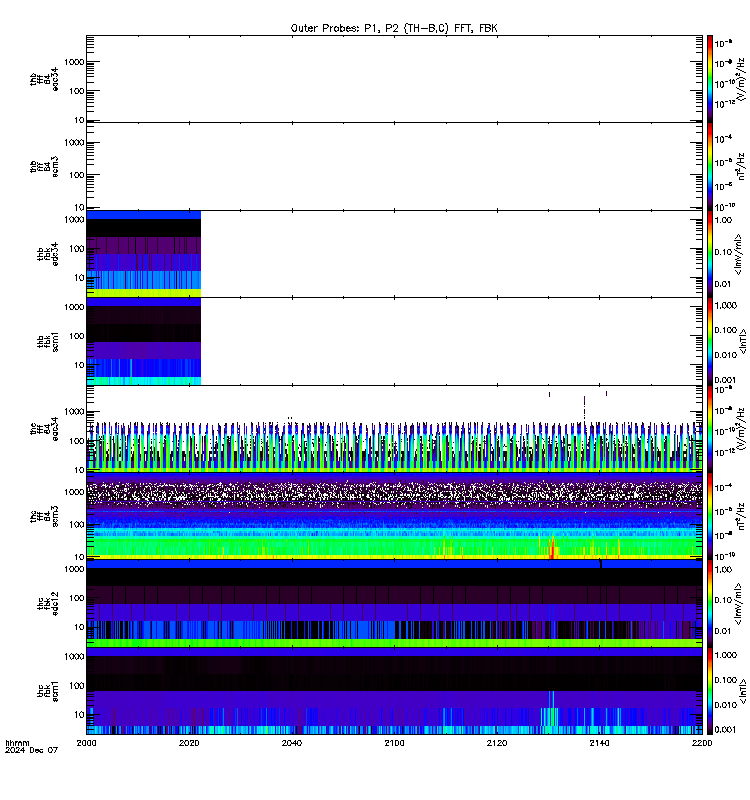Click the 10 y-tick of thc fff scm3 panel
750x800 pixels.
point(80,557)
